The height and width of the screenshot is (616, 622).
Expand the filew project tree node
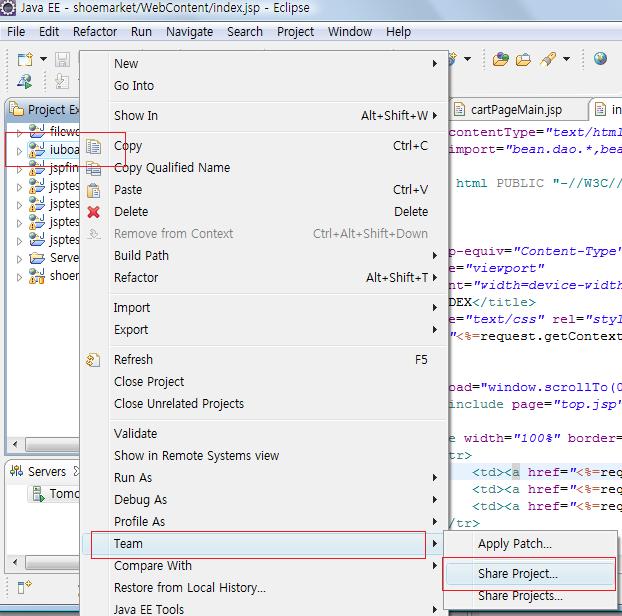pos(19,133)
